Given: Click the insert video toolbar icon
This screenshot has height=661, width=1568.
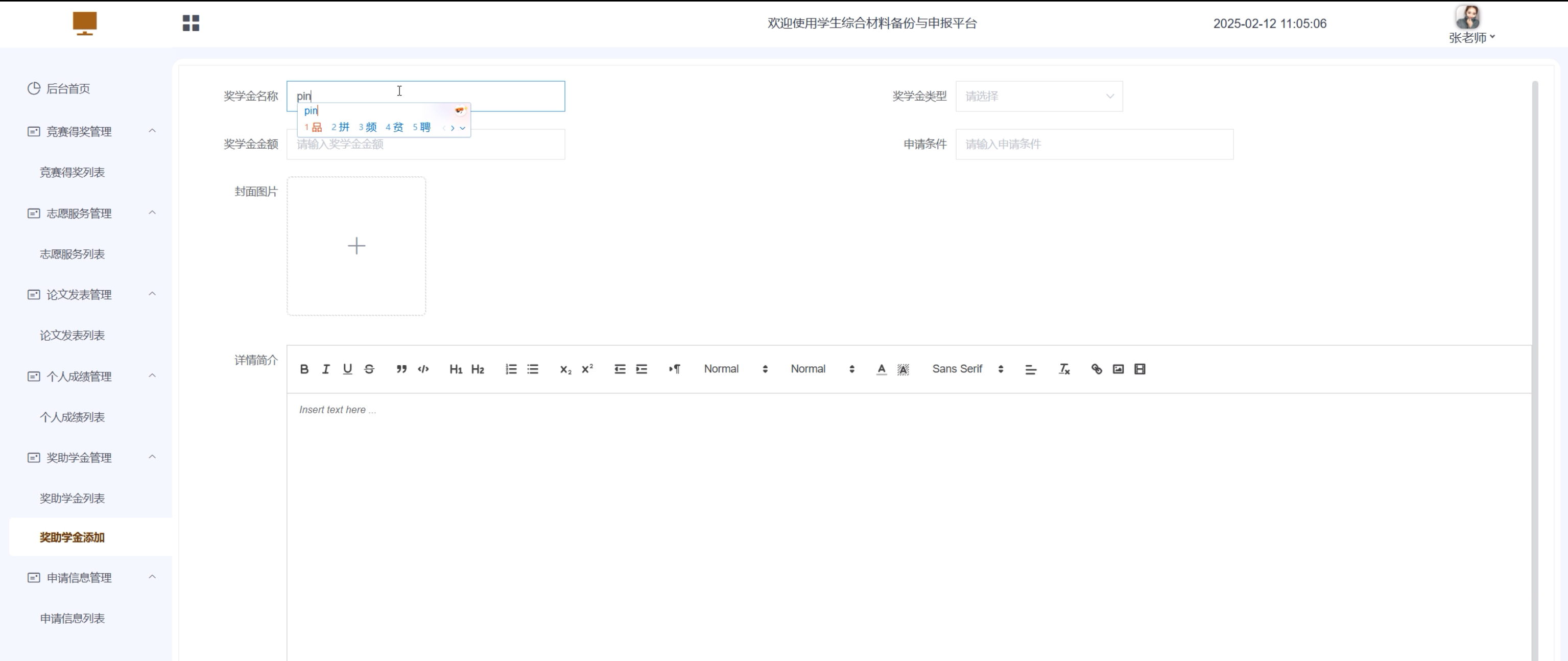Looking at the screenshot, I should pyautogui.click(x=1139, y=369).
